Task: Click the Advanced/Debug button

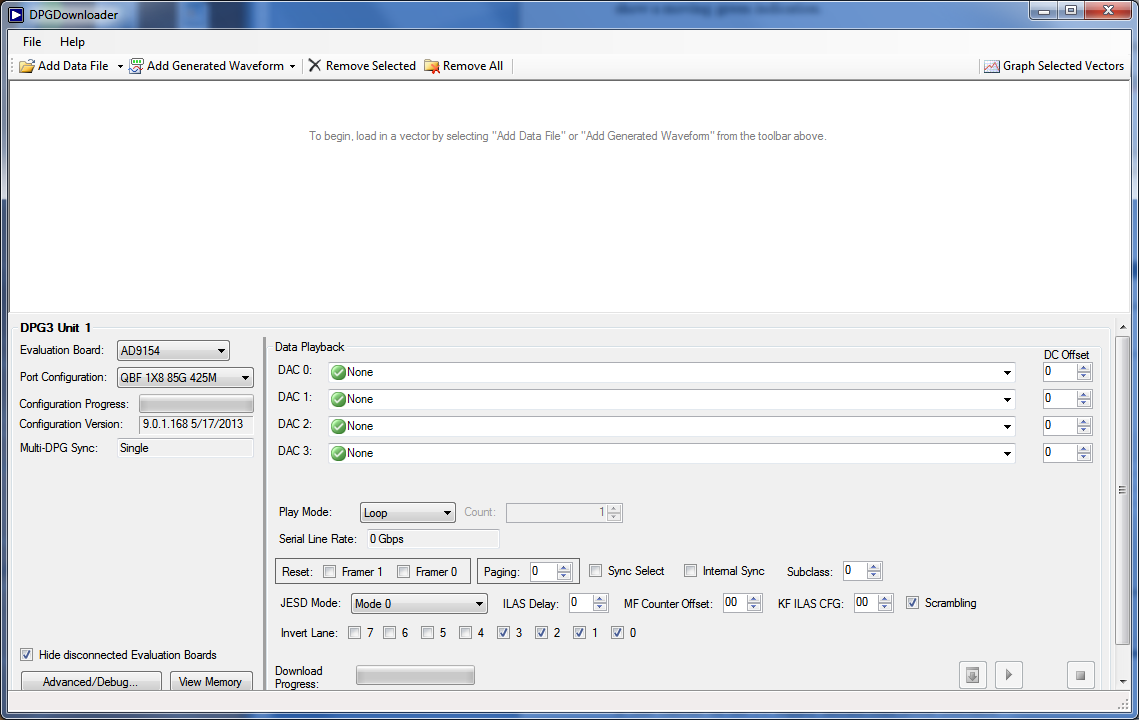Action: [91, 681]
